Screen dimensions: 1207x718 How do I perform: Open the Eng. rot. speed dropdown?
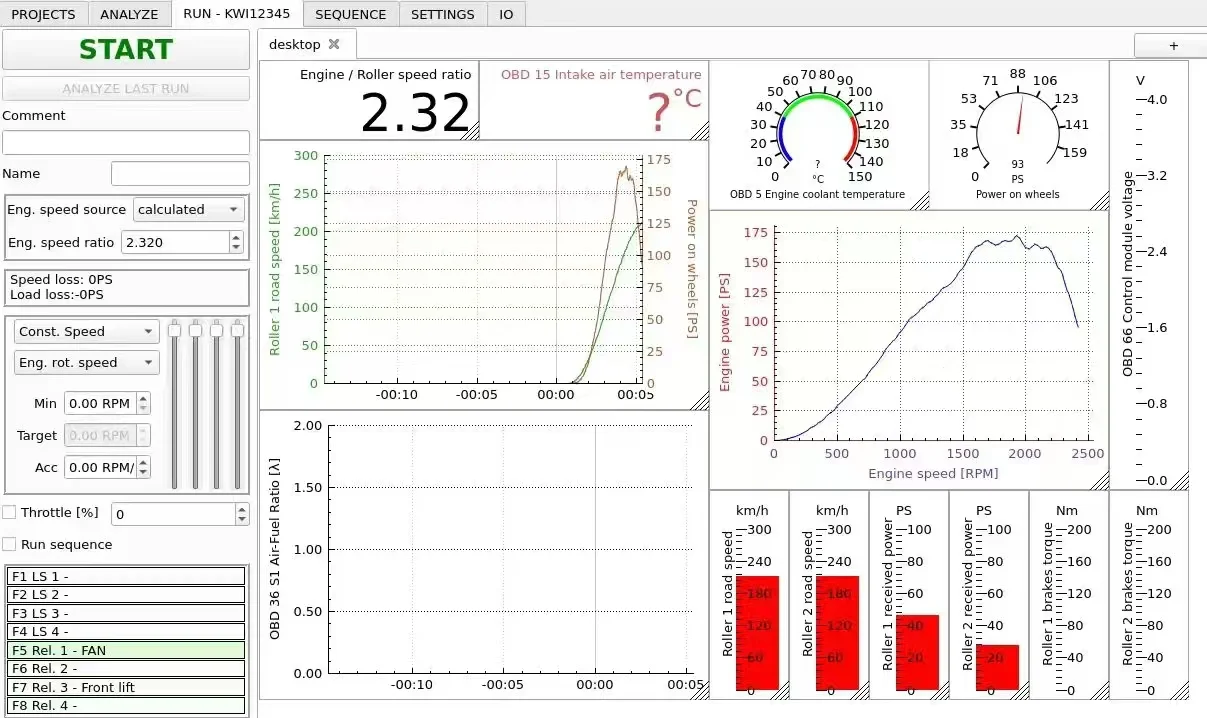pyautogui.click(x=87, y=363)
